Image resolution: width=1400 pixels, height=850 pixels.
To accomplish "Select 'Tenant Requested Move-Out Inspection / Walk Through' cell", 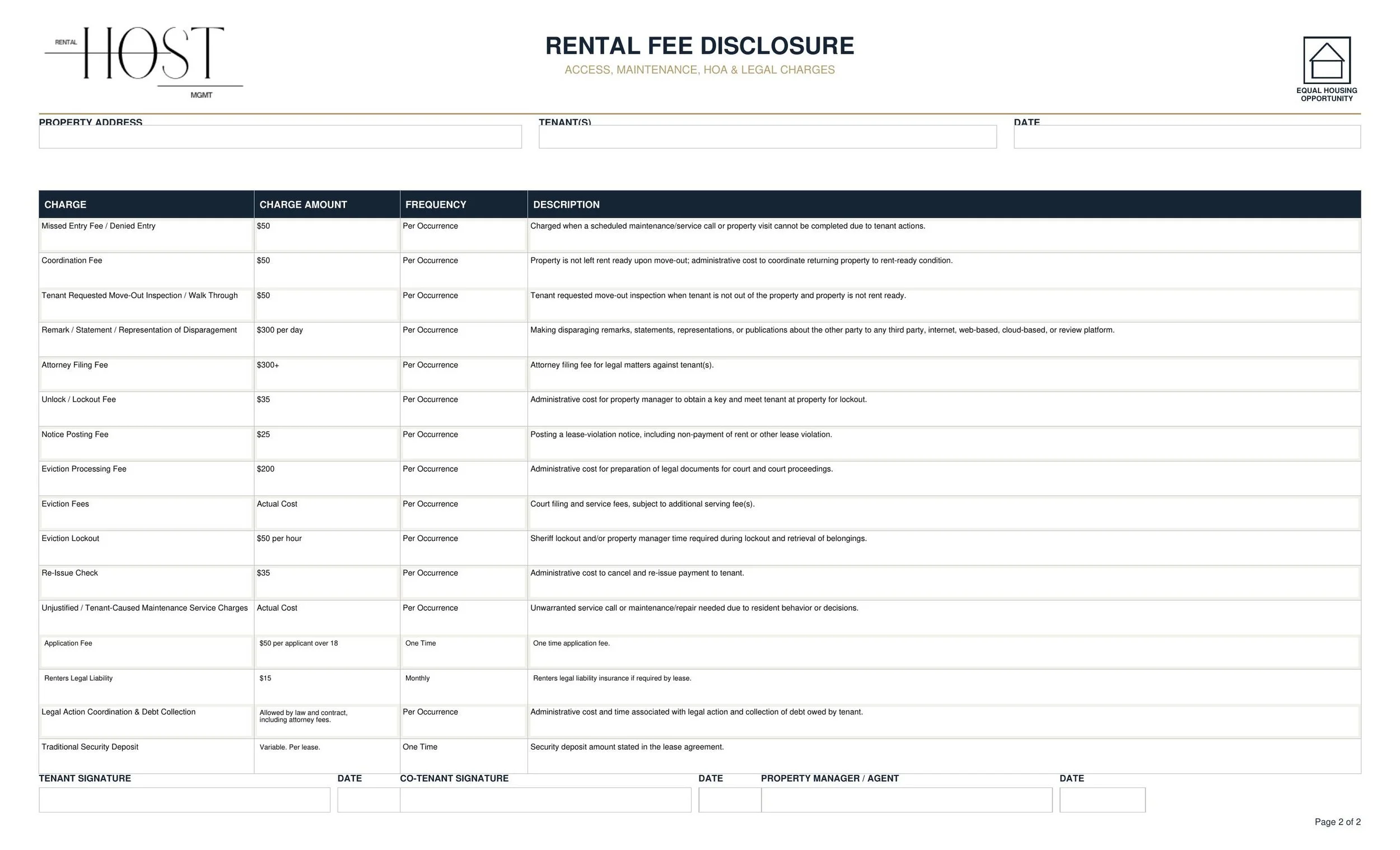I will pos(147,305).
